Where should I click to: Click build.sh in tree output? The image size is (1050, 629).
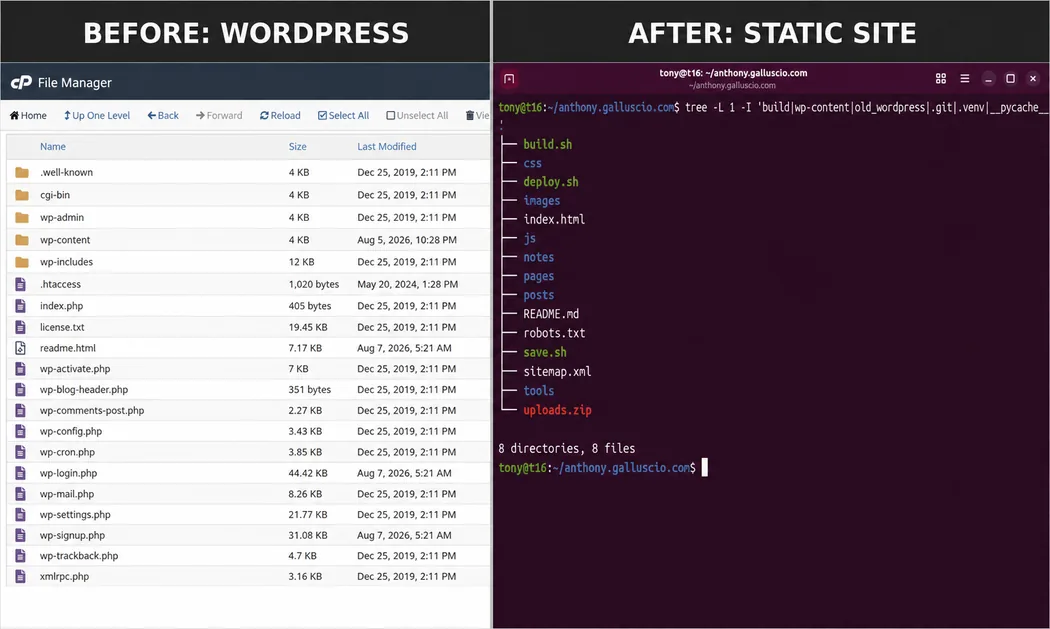pyautogui.click(x=548, y=144)
